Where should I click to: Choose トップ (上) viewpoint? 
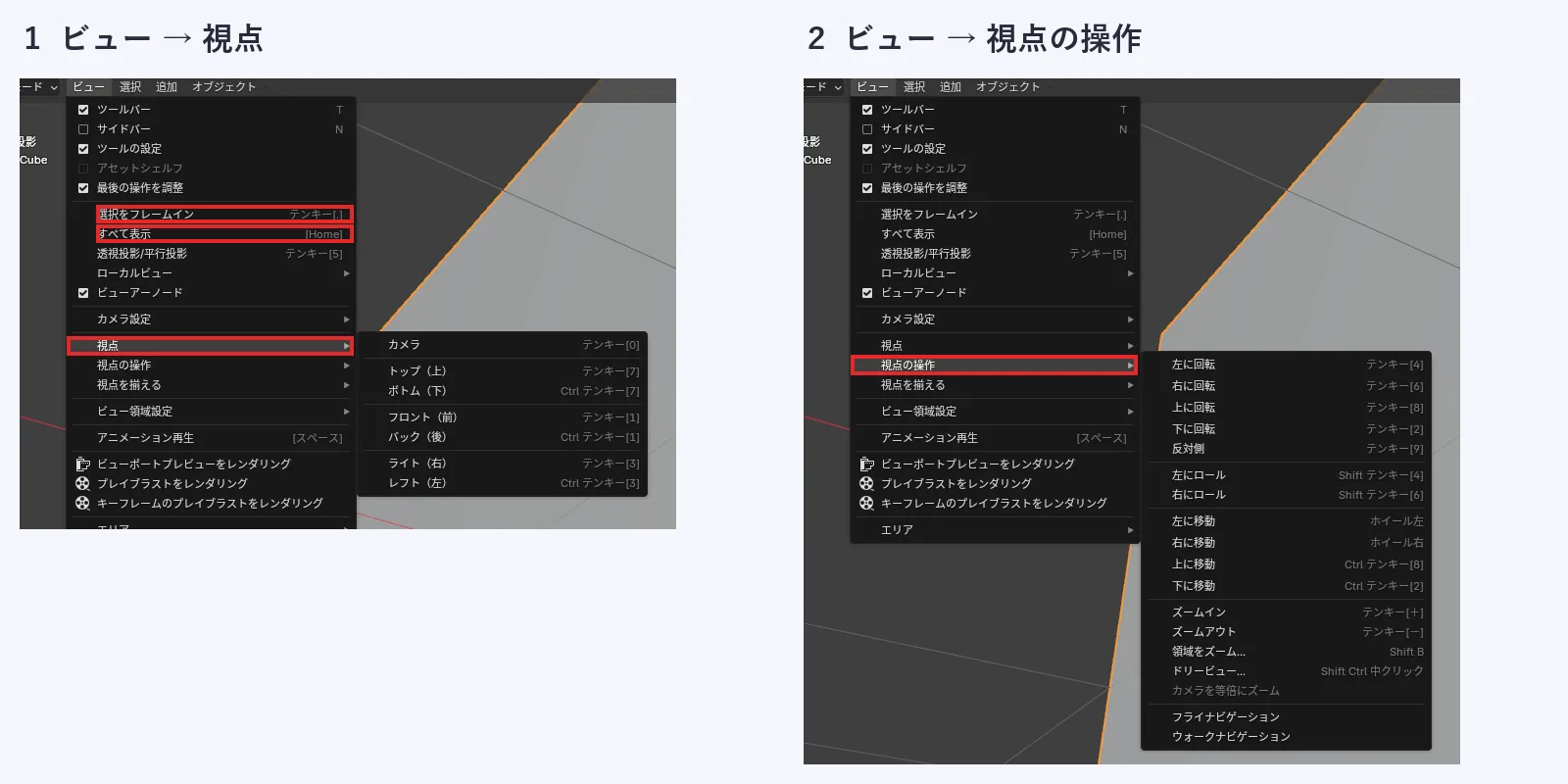[x=503, y=371]
